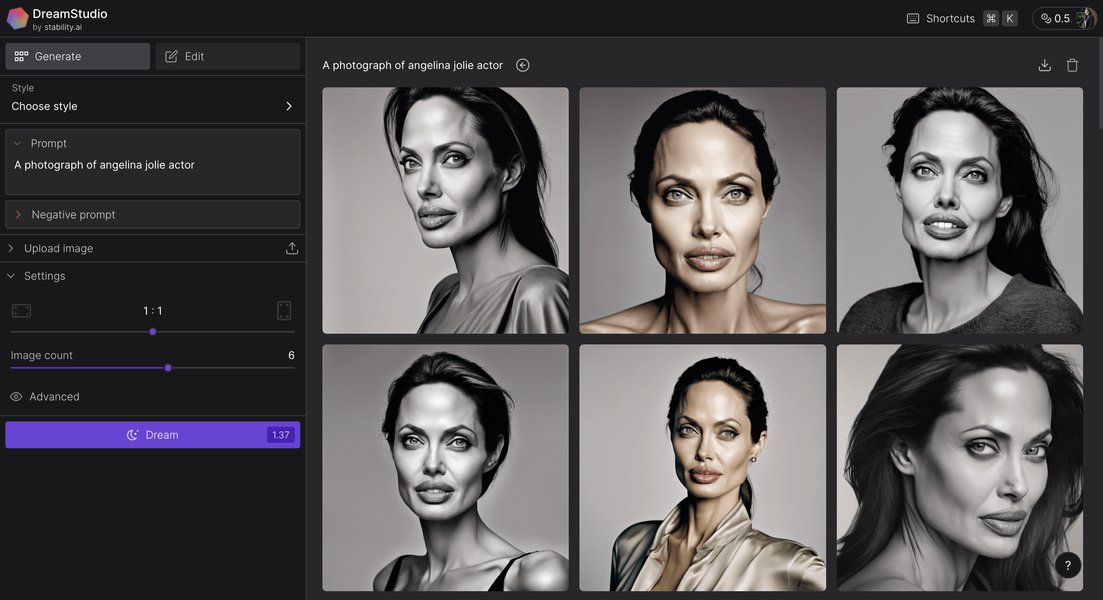1103x600 pixels.
Task: Click the DreamStudio logo icon
Action: pyautogui.click(x=17, y=18)
